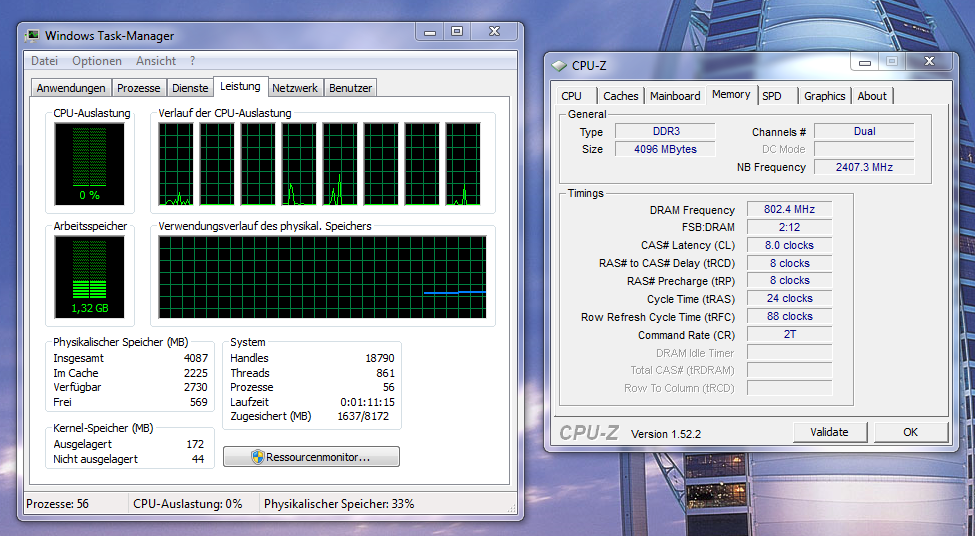Switch to the Benutzer tab

pos(350,88)
